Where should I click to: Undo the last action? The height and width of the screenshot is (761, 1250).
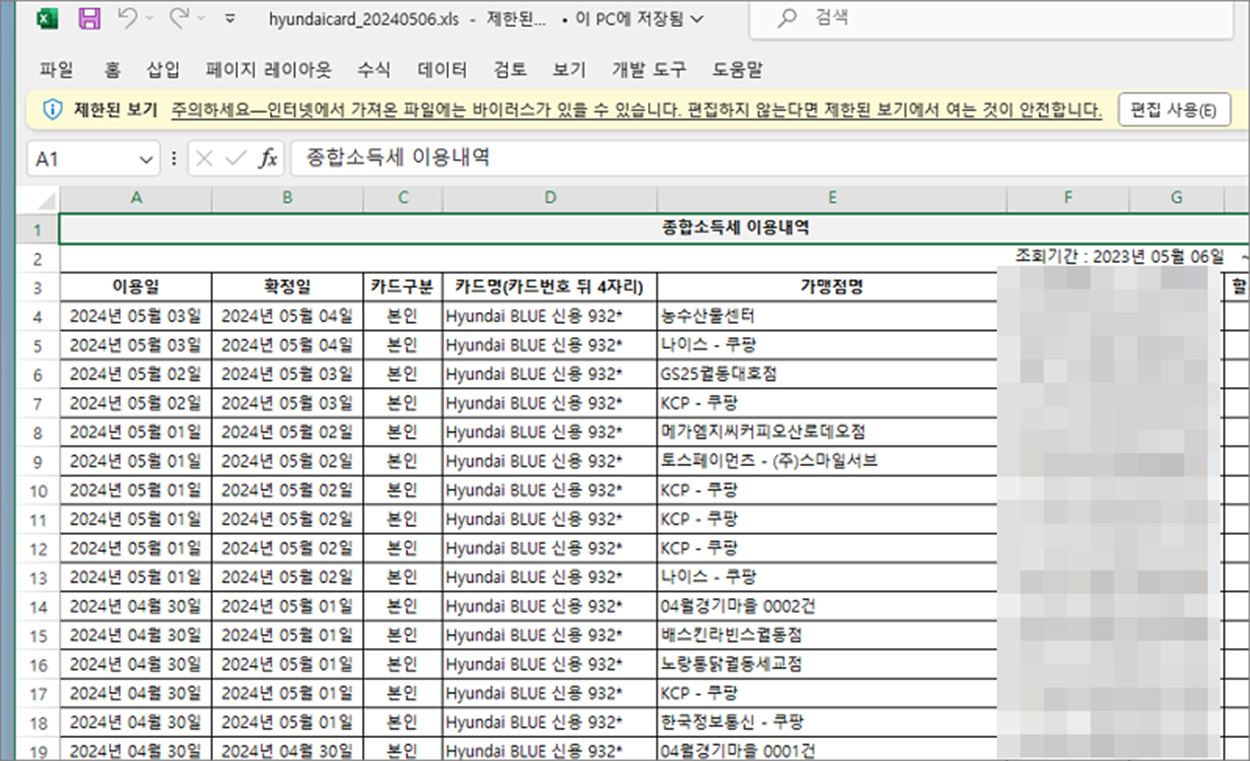coord(127,18)
